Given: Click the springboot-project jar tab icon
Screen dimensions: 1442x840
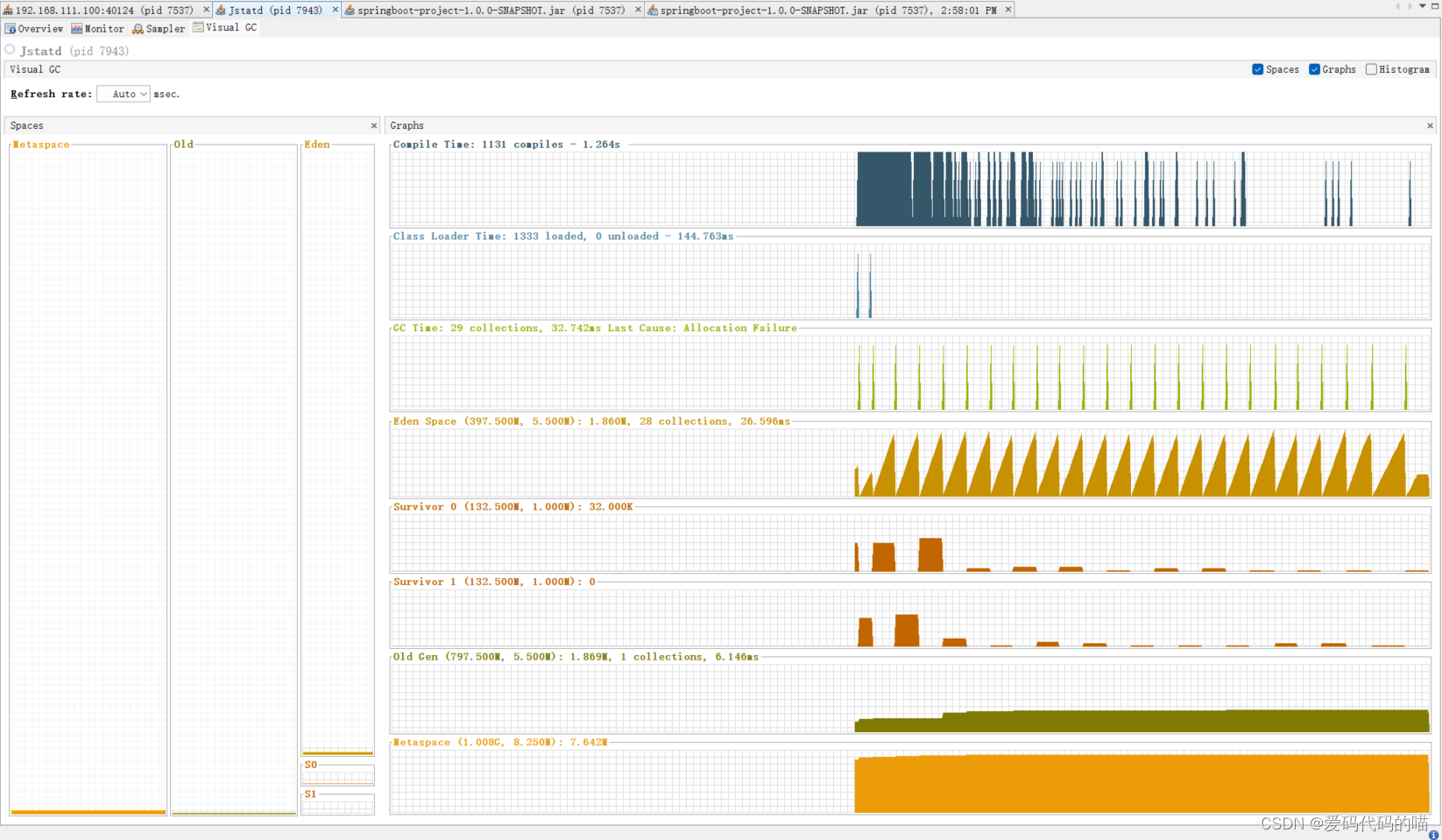Looking at the screenshot, I should tap(349, 10).
